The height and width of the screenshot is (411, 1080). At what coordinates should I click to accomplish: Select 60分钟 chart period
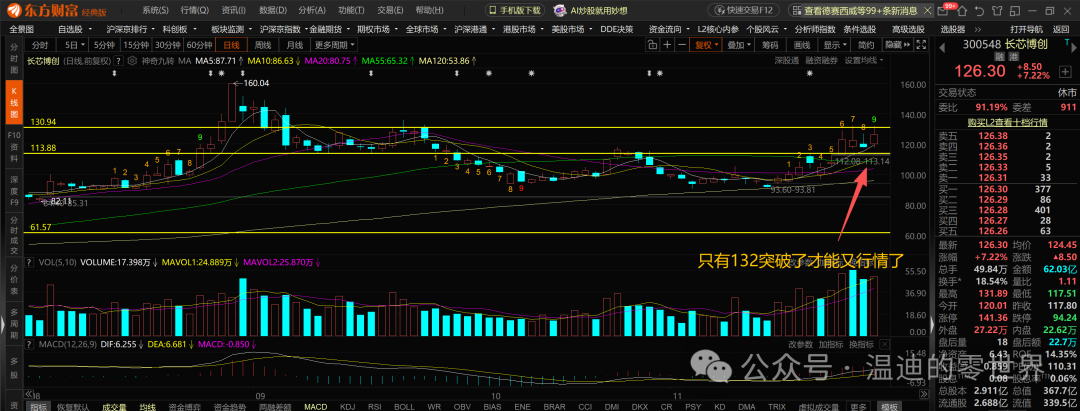(199, 45)
